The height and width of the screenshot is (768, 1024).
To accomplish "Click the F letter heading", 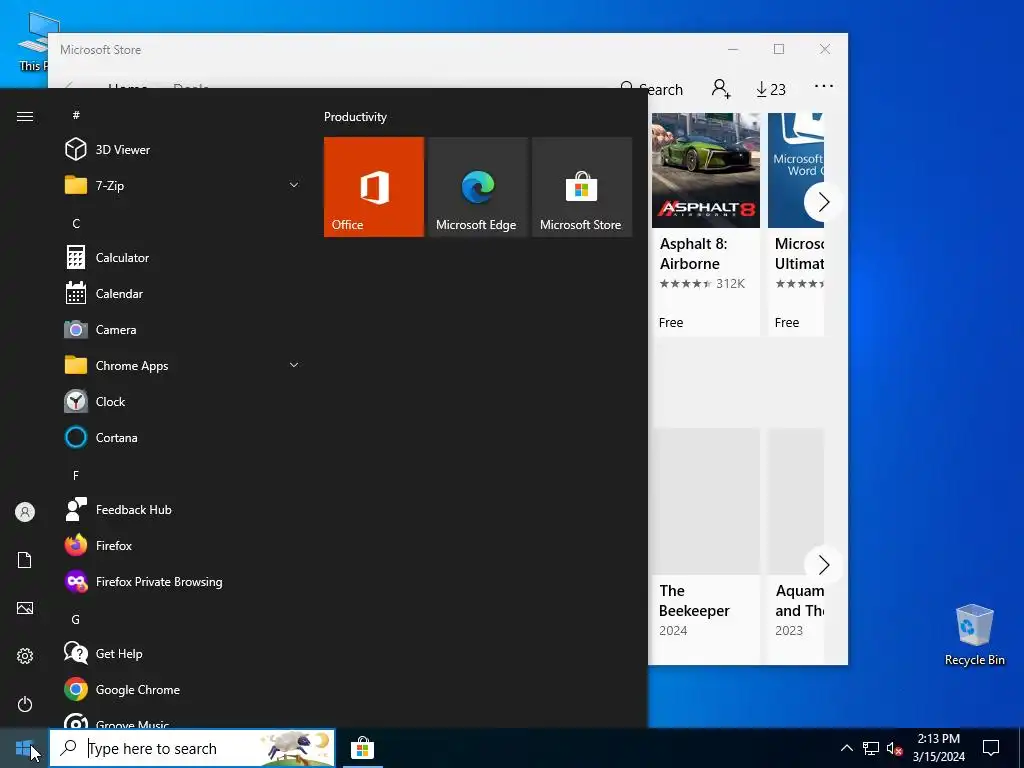I will point(76,475).
